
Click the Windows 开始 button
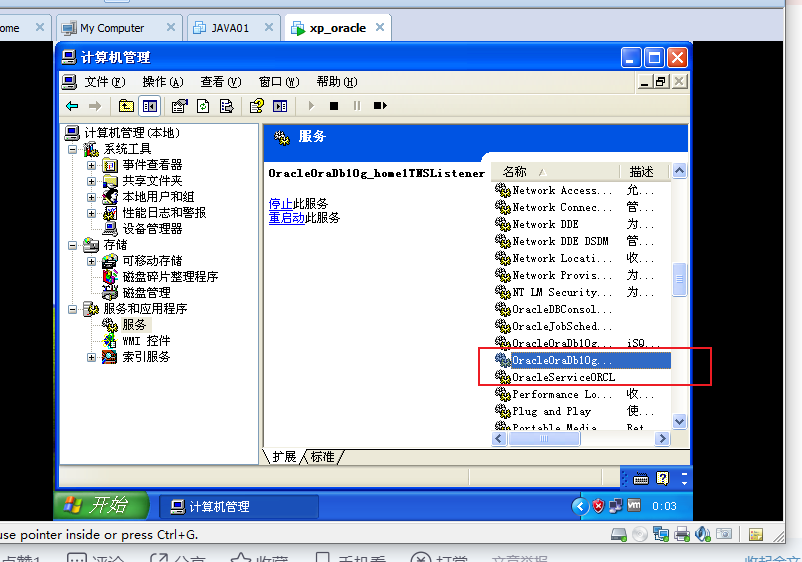coord(102,506)
